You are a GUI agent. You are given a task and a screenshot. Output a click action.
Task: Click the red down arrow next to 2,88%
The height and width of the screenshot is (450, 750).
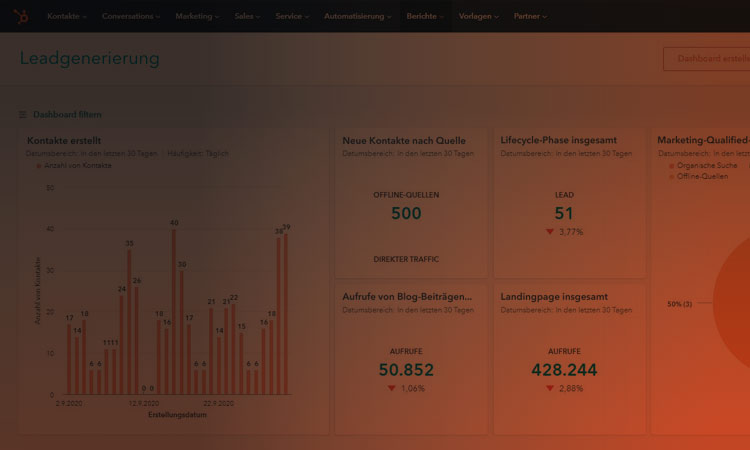550,388
